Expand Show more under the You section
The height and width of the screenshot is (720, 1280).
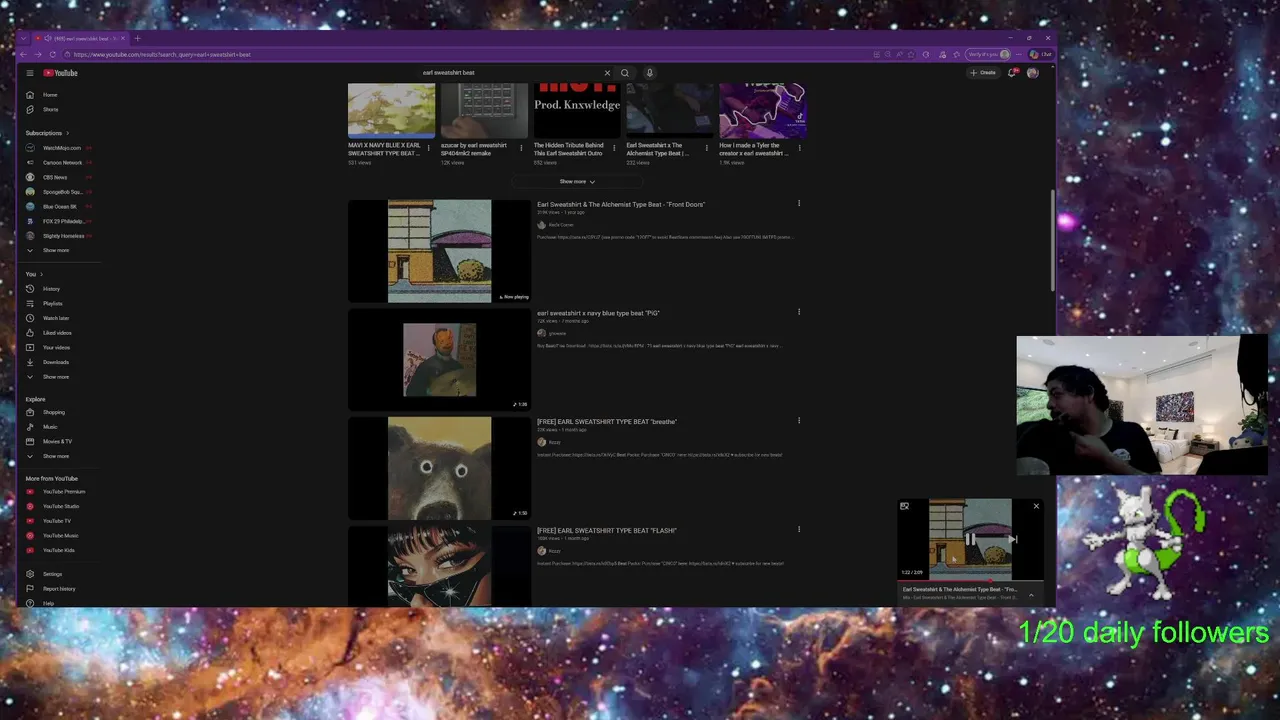click(x=55, y=377)
